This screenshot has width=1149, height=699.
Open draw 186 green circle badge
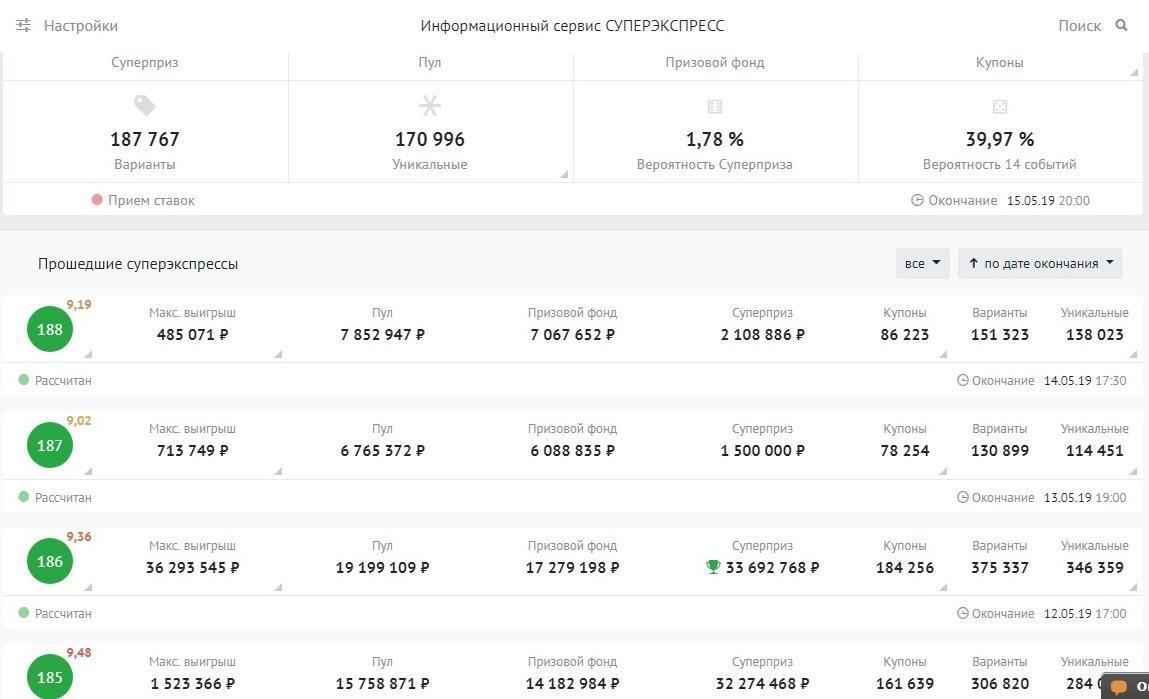pos(50,561)
